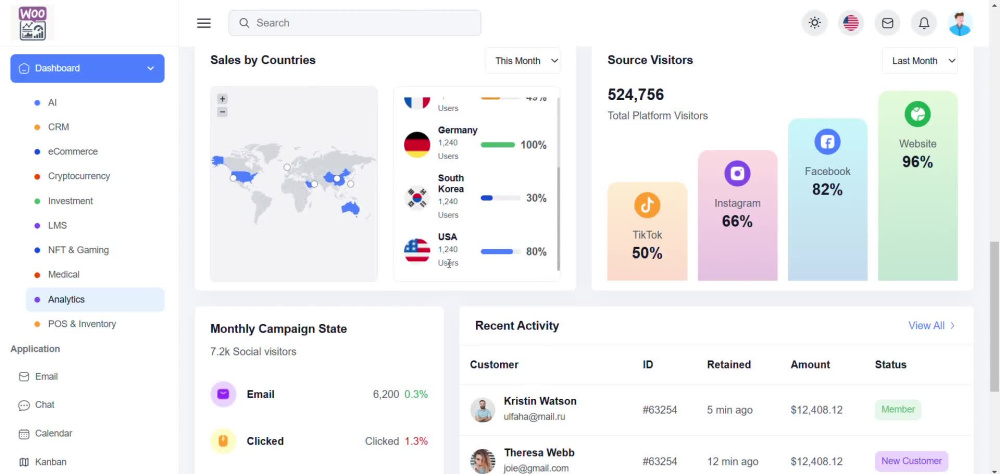Click the New Customer status badge

[911, 461]
